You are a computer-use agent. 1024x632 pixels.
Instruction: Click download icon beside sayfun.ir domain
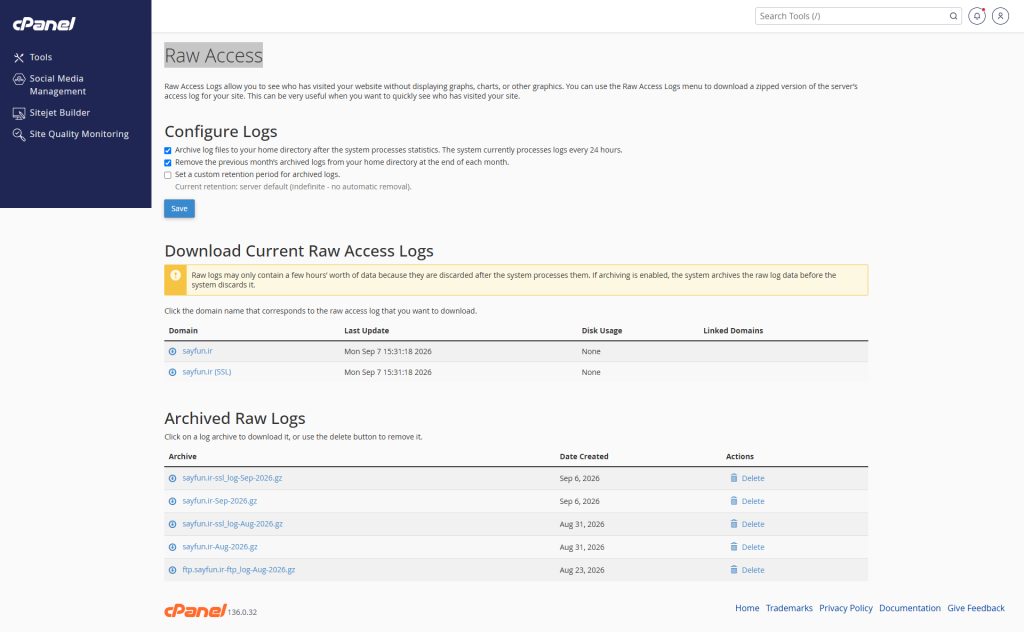pyautogui.click(x=172, y=351)
